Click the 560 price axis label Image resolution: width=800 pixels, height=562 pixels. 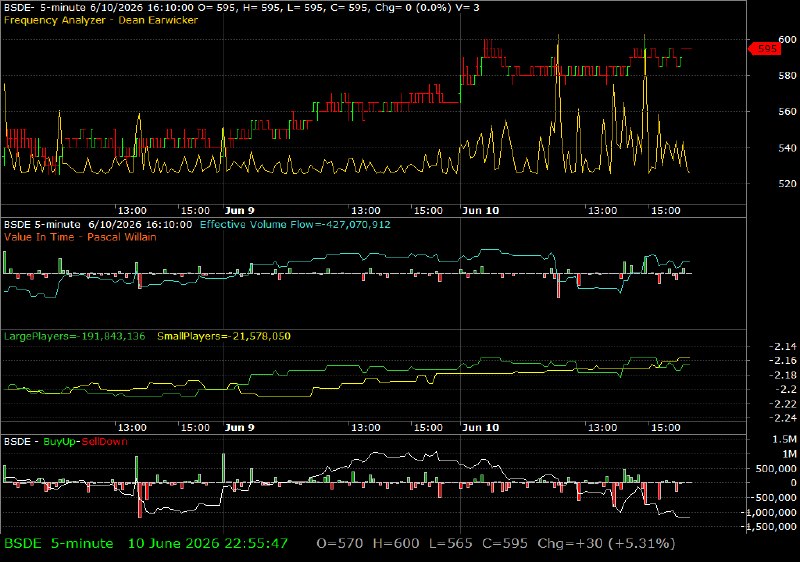click(787, 112)
